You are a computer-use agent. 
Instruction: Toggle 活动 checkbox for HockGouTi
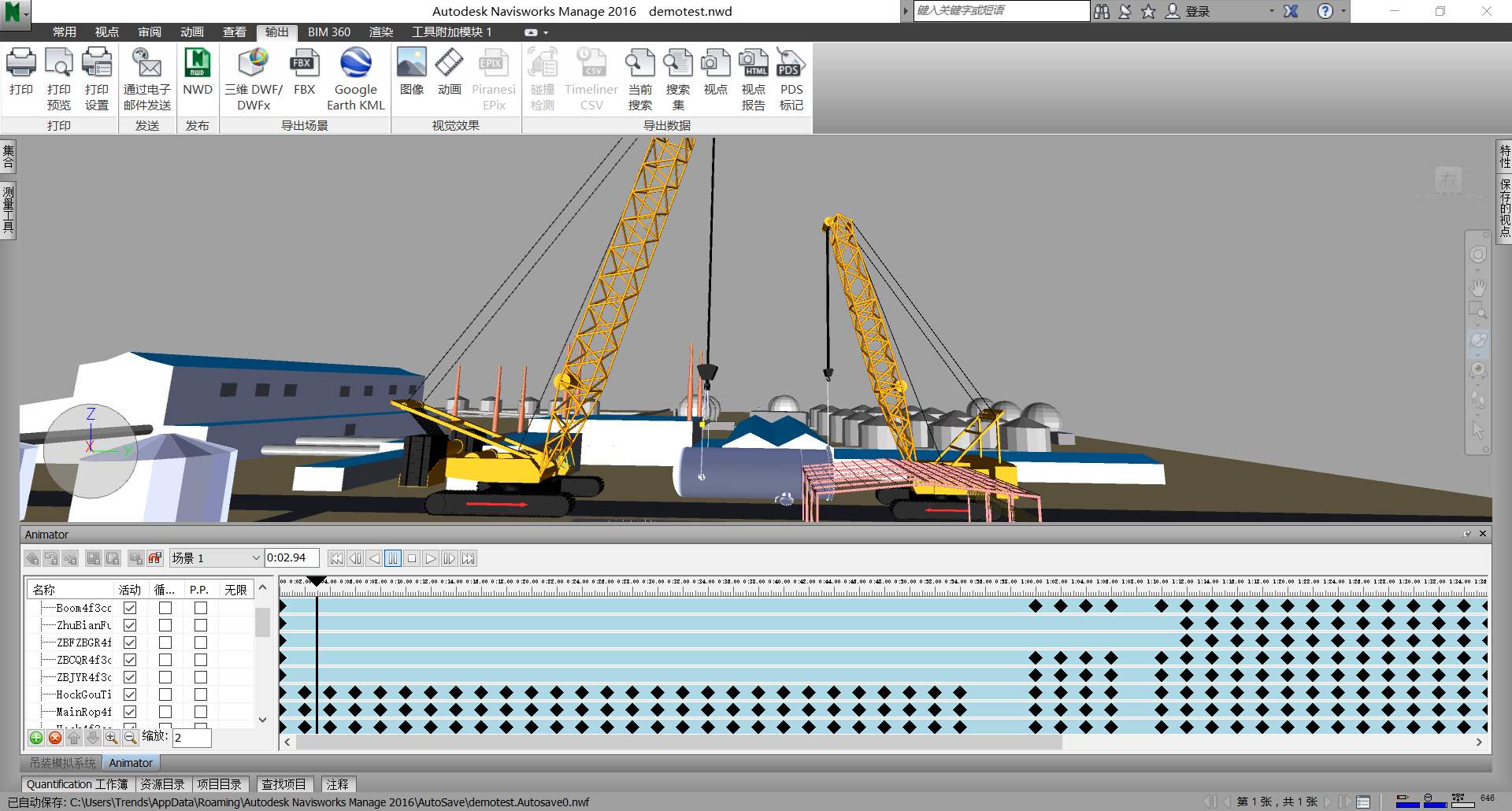pyautogui.click(x=130, y=694)
